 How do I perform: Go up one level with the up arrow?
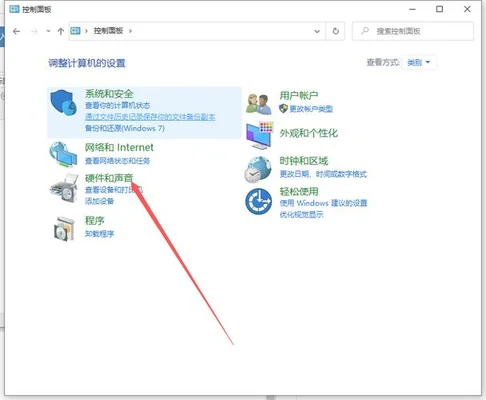coord(61,31)
